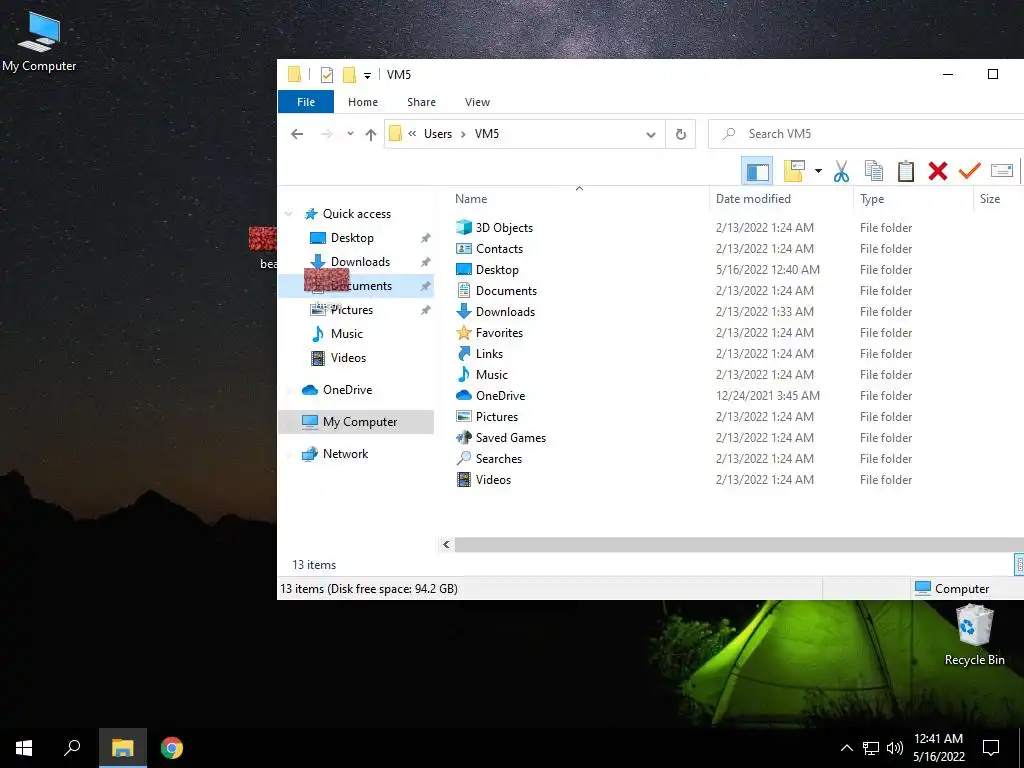Select the Downloads folder in the file list
This screenshot has width=1024, height=768.
pos(505,312)
